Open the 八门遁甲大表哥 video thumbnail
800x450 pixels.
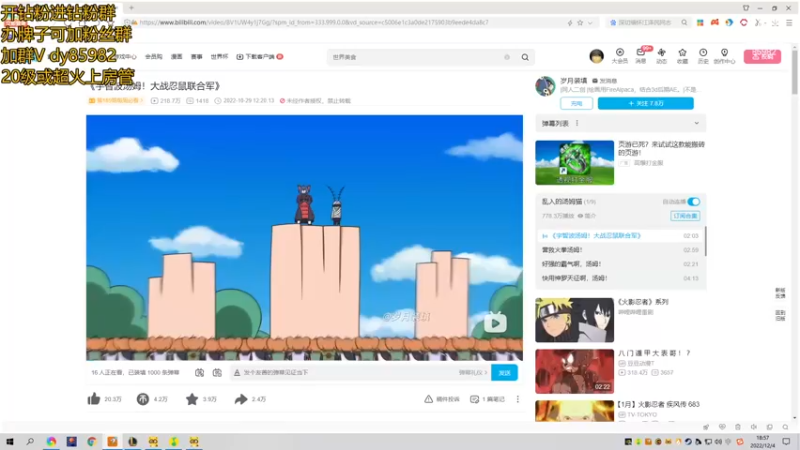pos(574,371)
